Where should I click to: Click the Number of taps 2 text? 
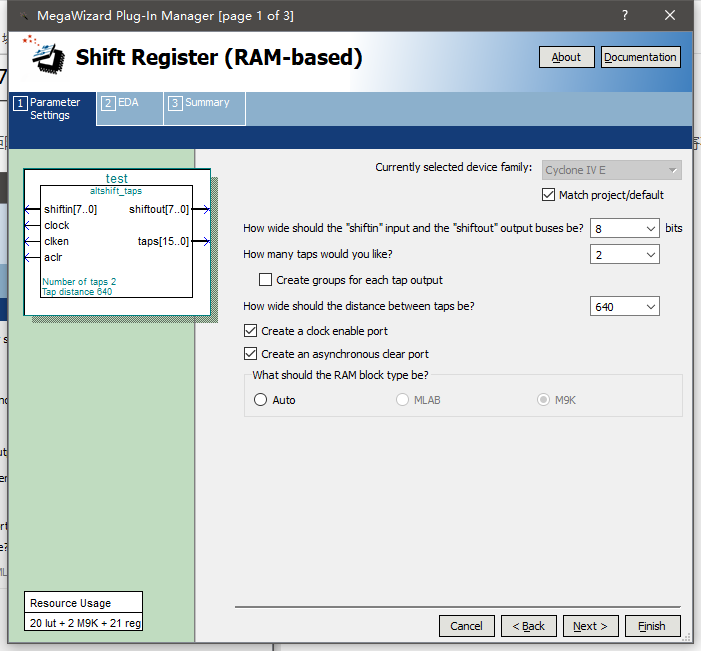[79, 282]
